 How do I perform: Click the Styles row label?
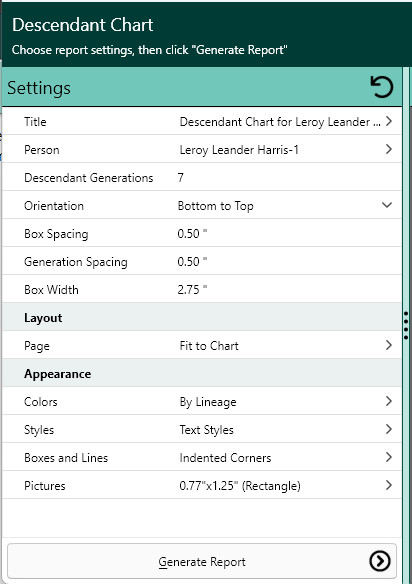click(39, 430)
